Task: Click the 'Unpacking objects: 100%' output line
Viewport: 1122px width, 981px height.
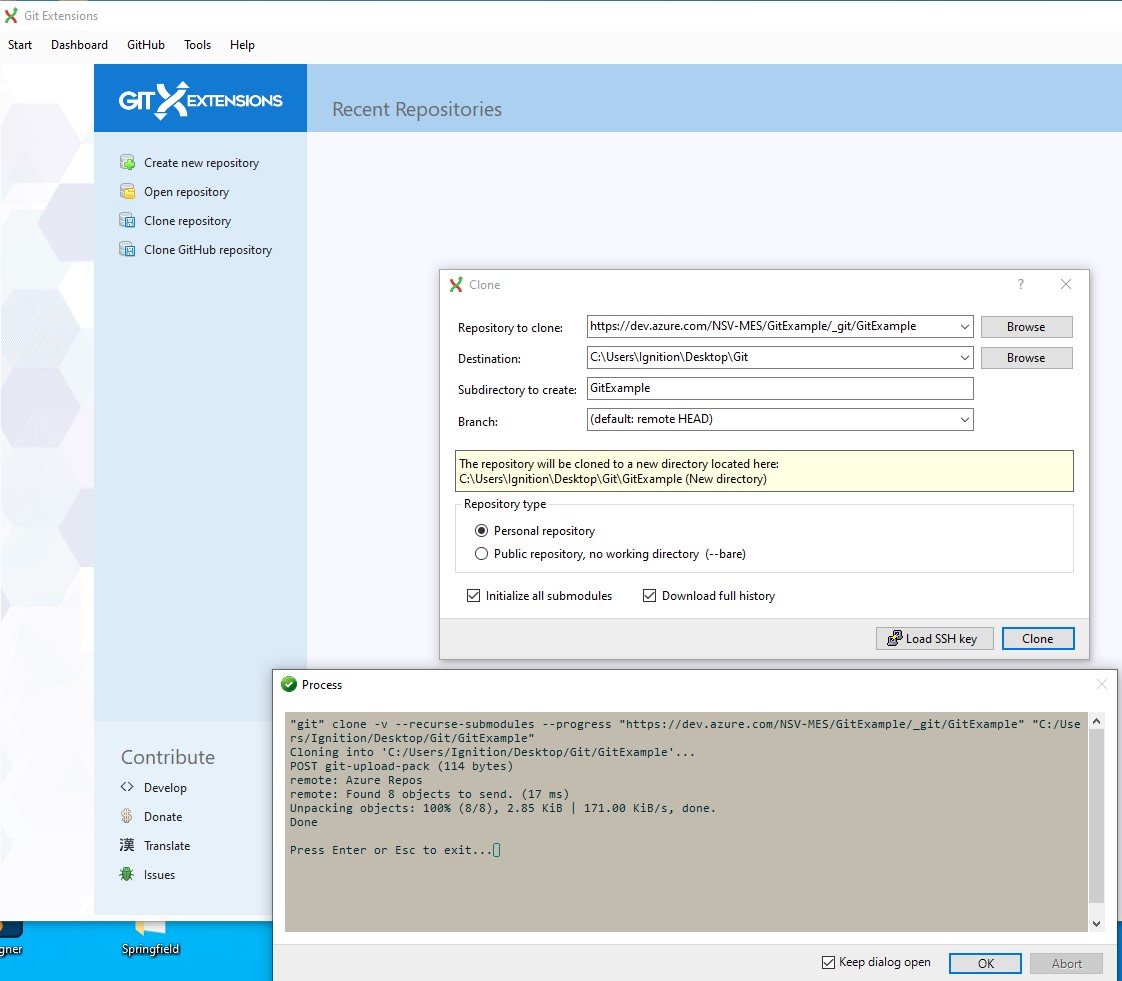Action: click(502, 808)
